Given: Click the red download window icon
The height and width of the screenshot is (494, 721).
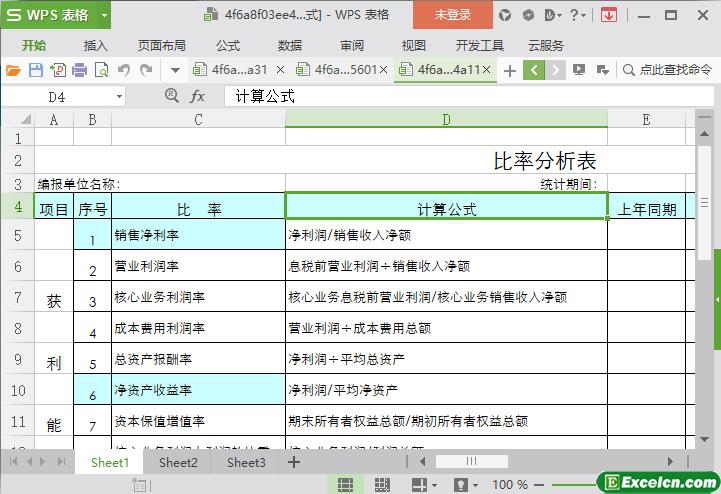Looking at the screenshot, I should (609, 15).
